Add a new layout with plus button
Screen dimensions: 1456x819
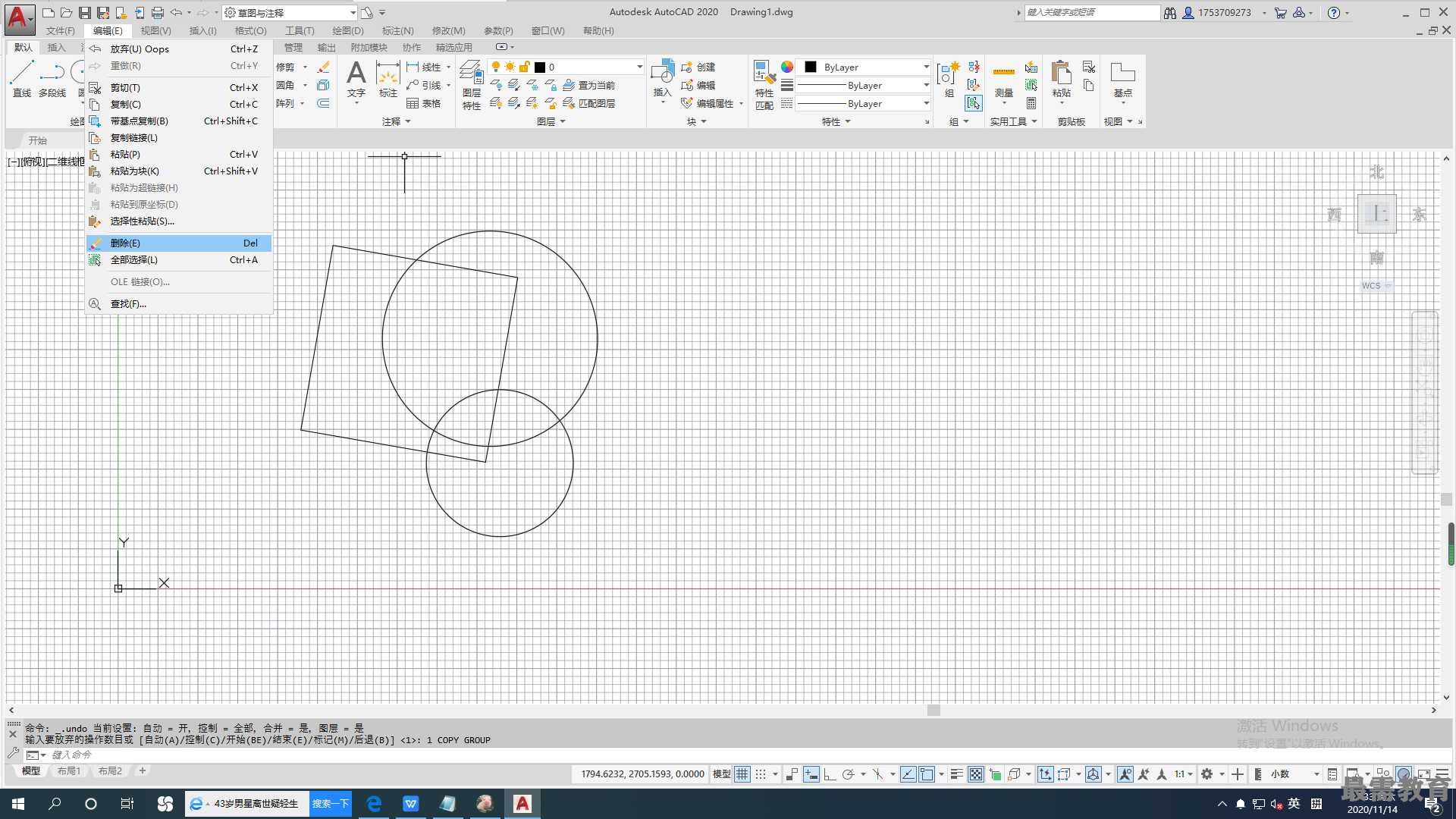coord(142,770)
